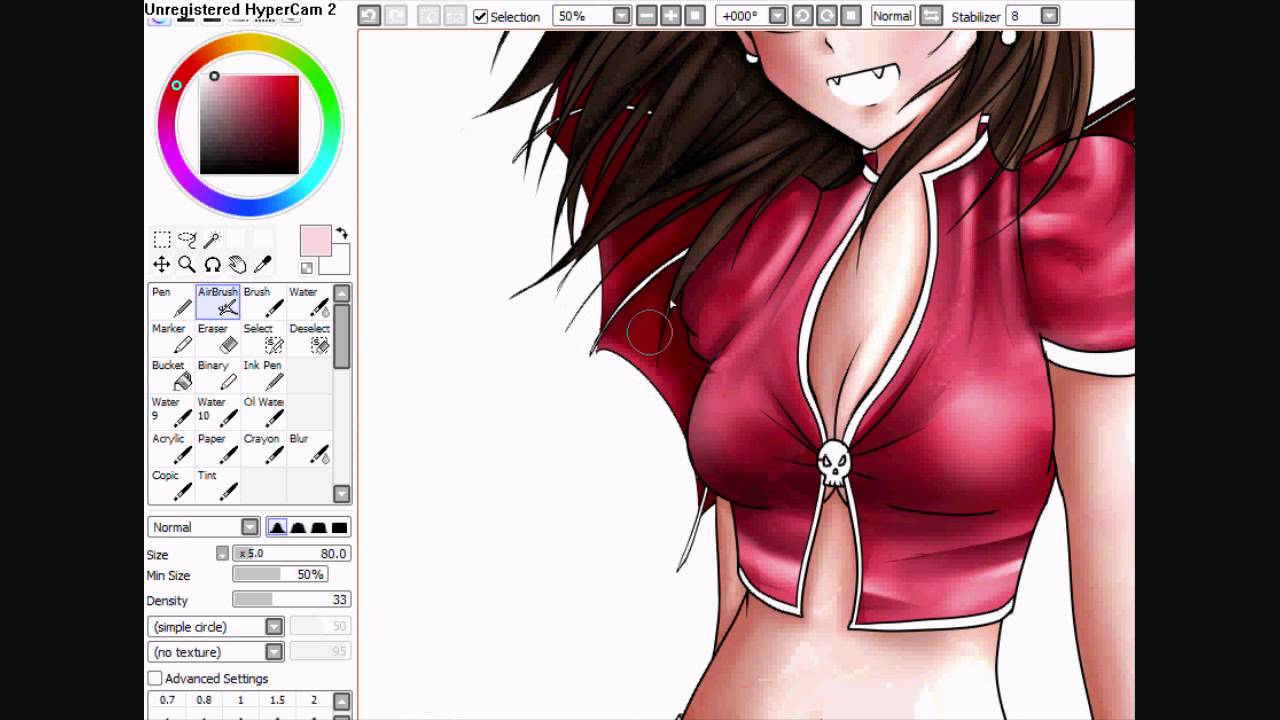Screen dimensions: 1280x720
Task: Click the Normal view mode button in toolbar
Action: [892, 16]
